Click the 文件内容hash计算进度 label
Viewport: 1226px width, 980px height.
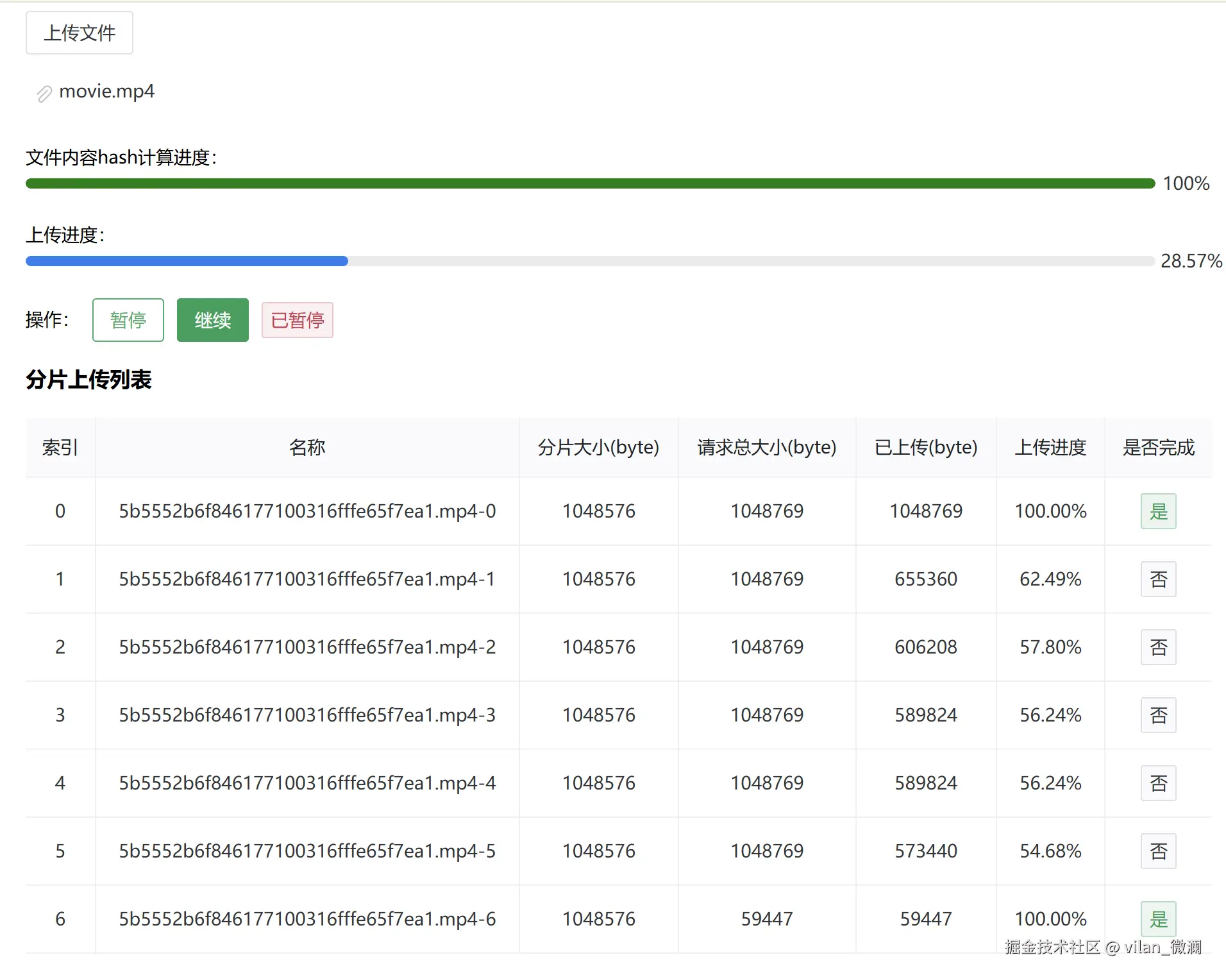[x=121, y=157]
